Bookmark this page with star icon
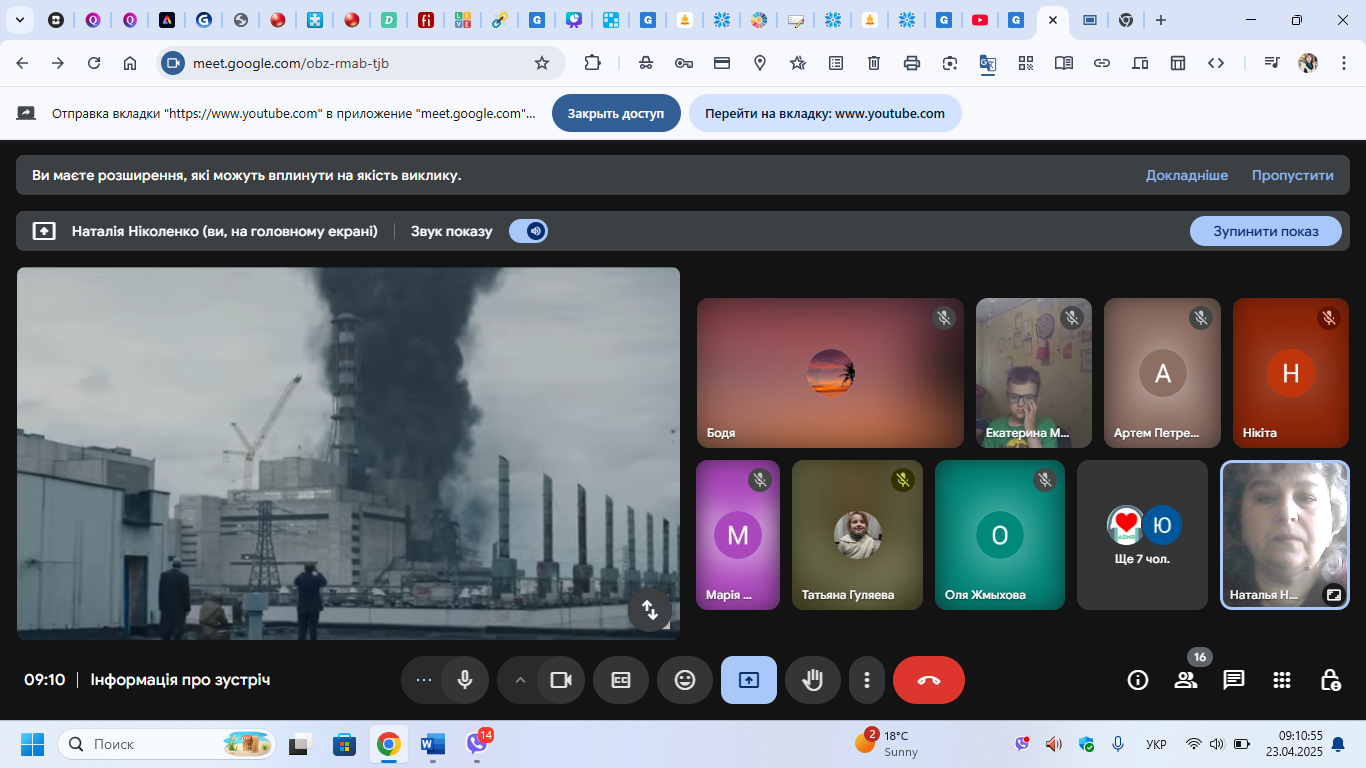Viewport: 1366px width, 768px height. point(542,63)
